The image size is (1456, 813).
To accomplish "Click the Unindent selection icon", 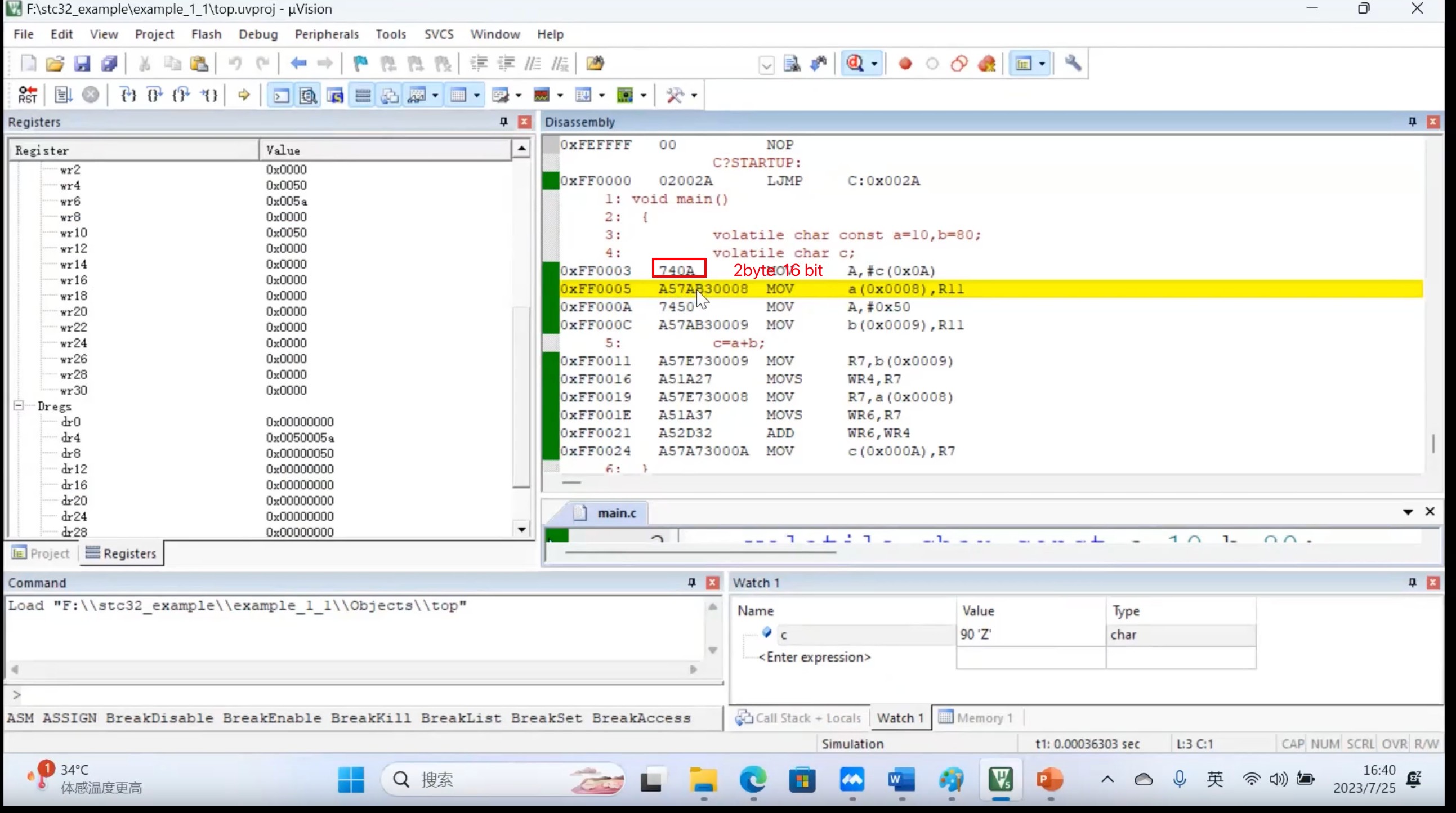I will pyautogui.click(x=506, y=63).
